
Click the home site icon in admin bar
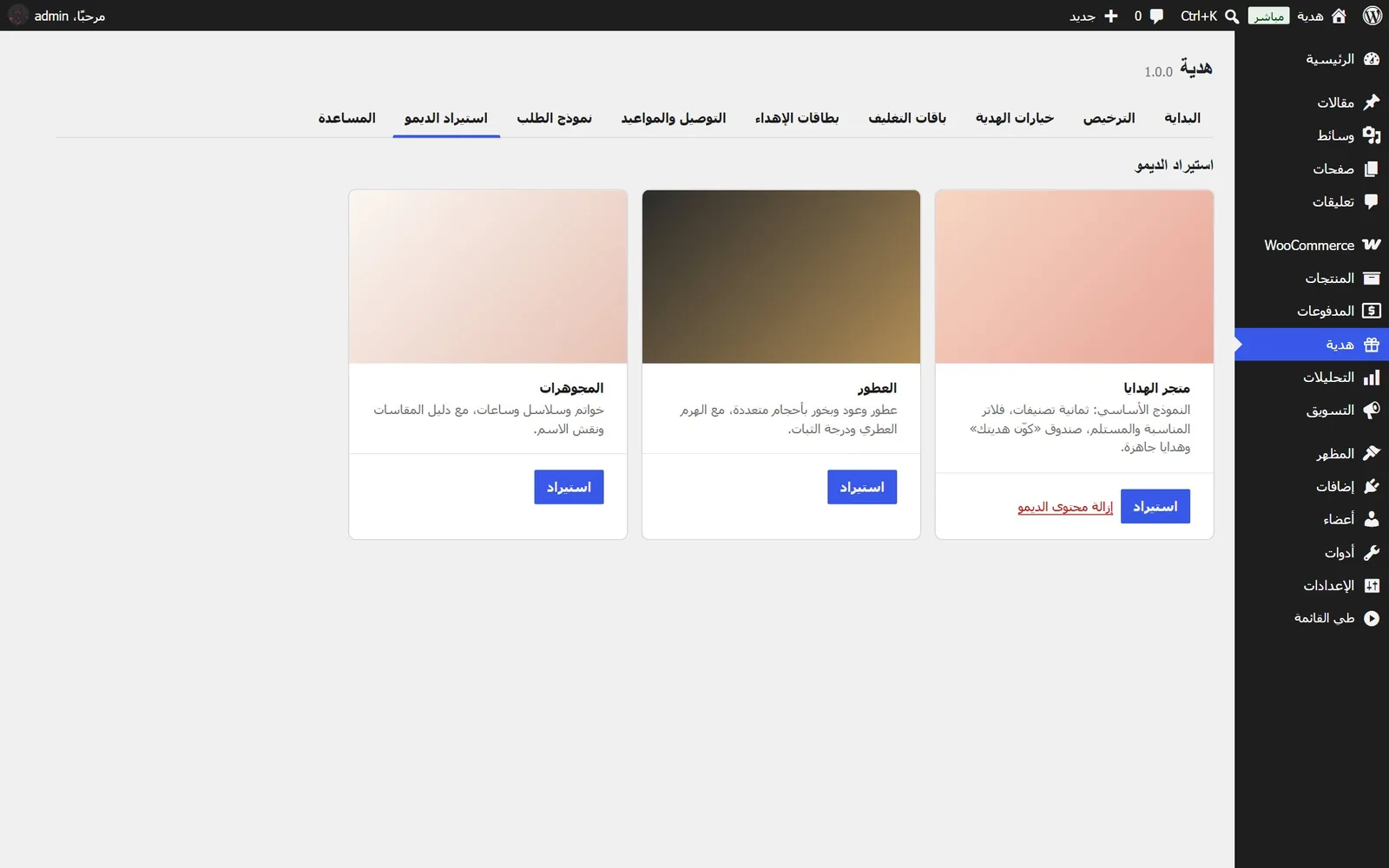click(x=1339, y=16)
